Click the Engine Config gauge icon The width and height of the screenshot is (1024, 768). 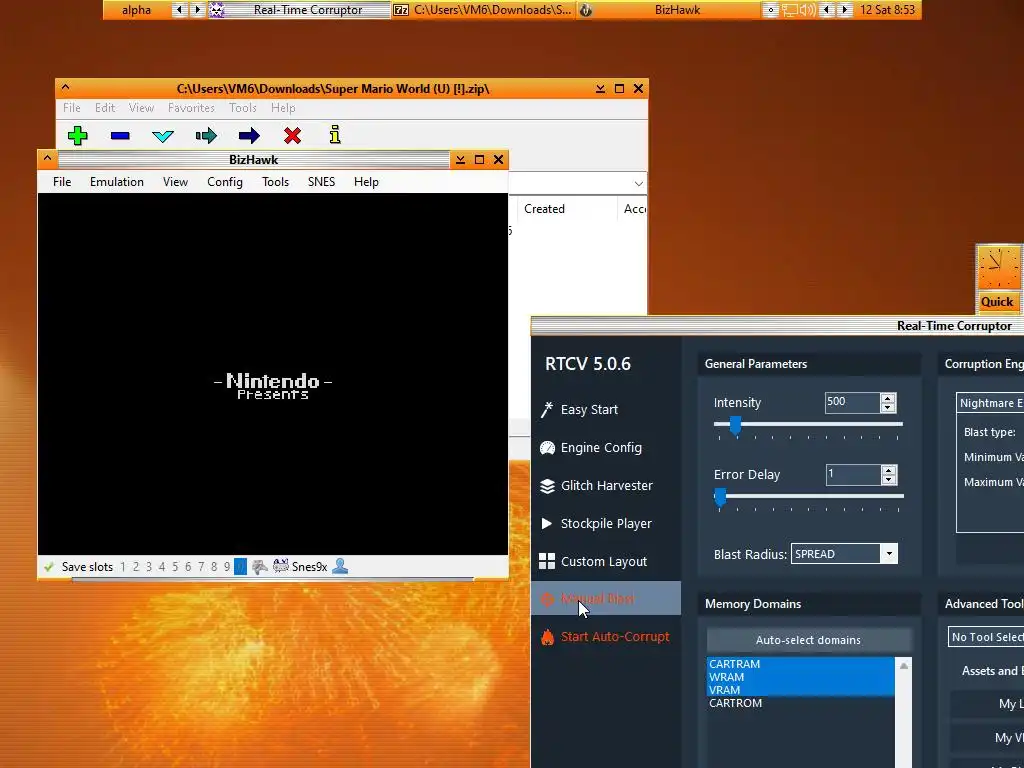tap(547, 447)
